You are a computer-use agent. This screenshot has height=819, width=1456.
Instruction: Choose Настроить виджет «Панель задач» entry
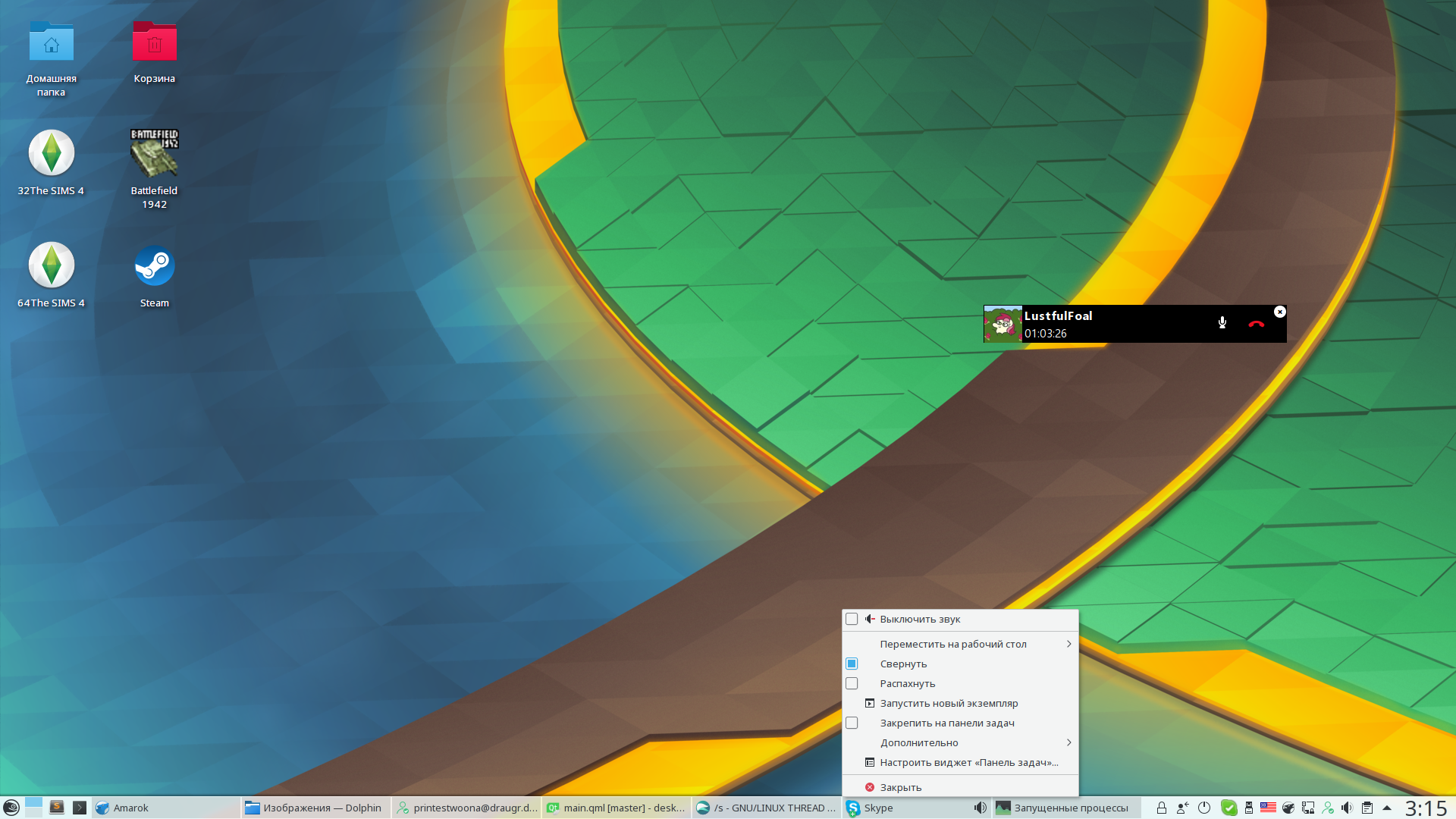point(960,762)
